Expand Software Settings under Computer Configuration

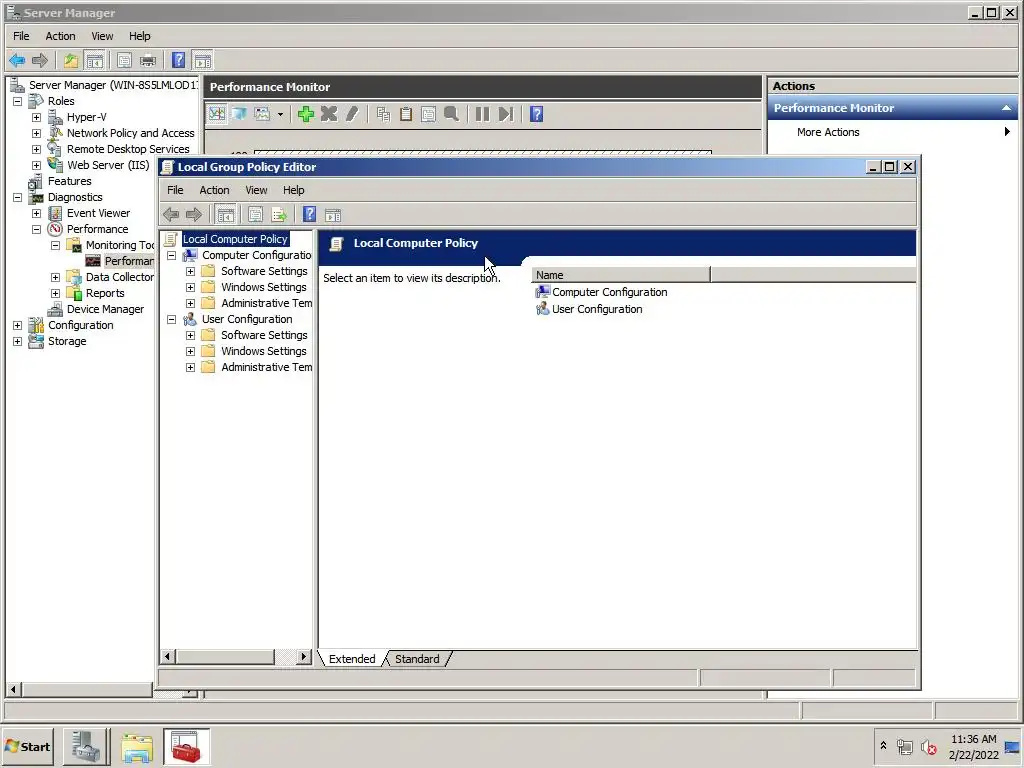pyautogui.click(x=191, y=271)
